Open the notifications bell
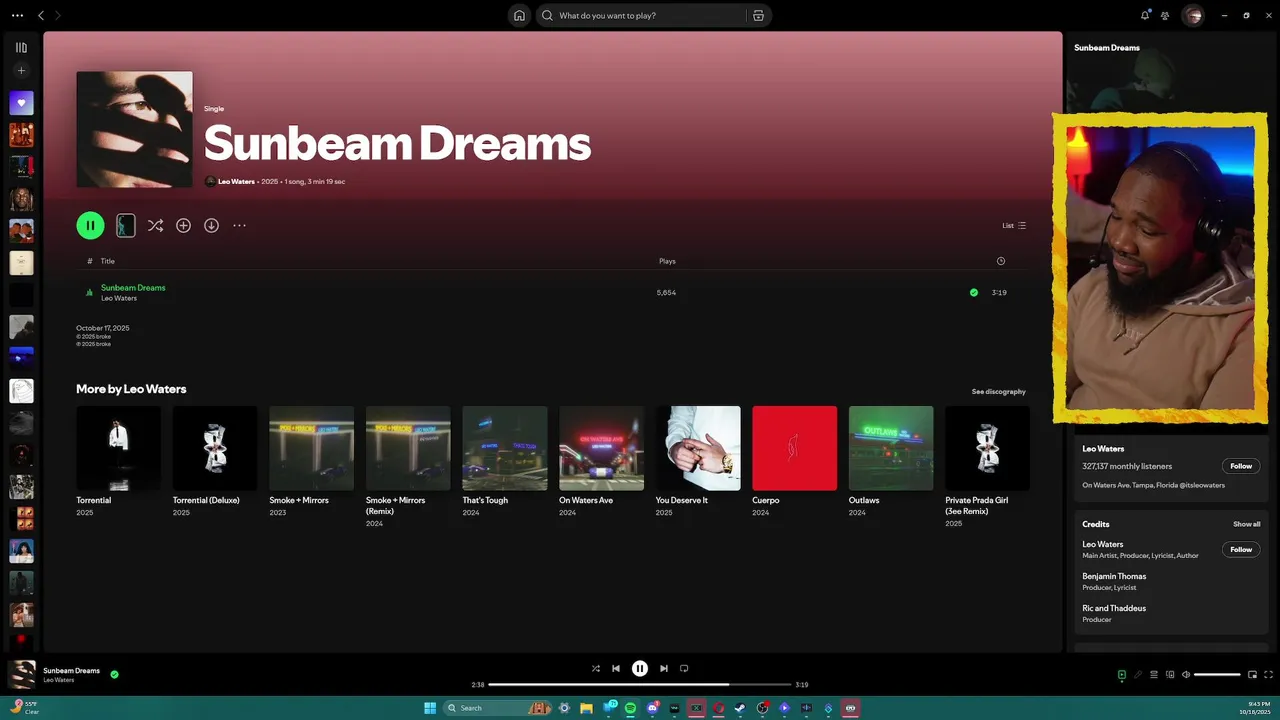 tap(1145, 15)
